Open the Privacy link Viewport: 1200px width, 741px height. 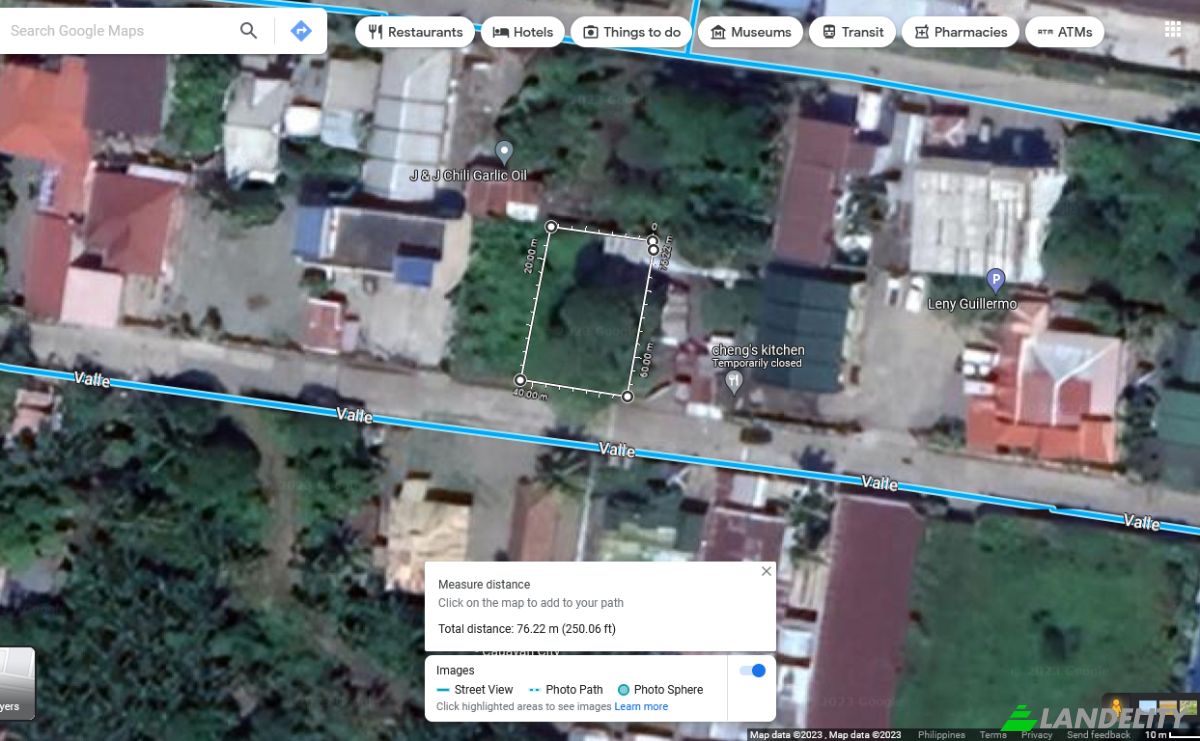pos(1037,735)
